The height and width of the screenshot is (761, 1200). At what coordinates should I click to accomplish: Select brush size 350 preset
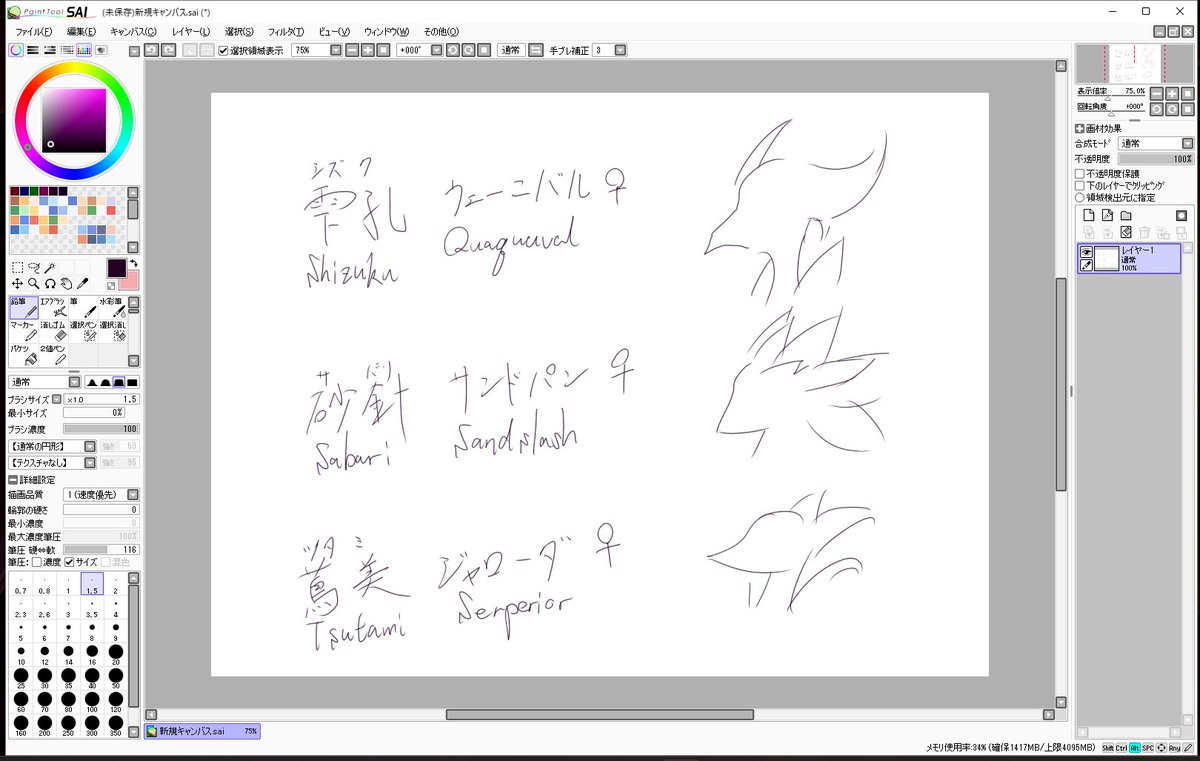coord(116,726)
